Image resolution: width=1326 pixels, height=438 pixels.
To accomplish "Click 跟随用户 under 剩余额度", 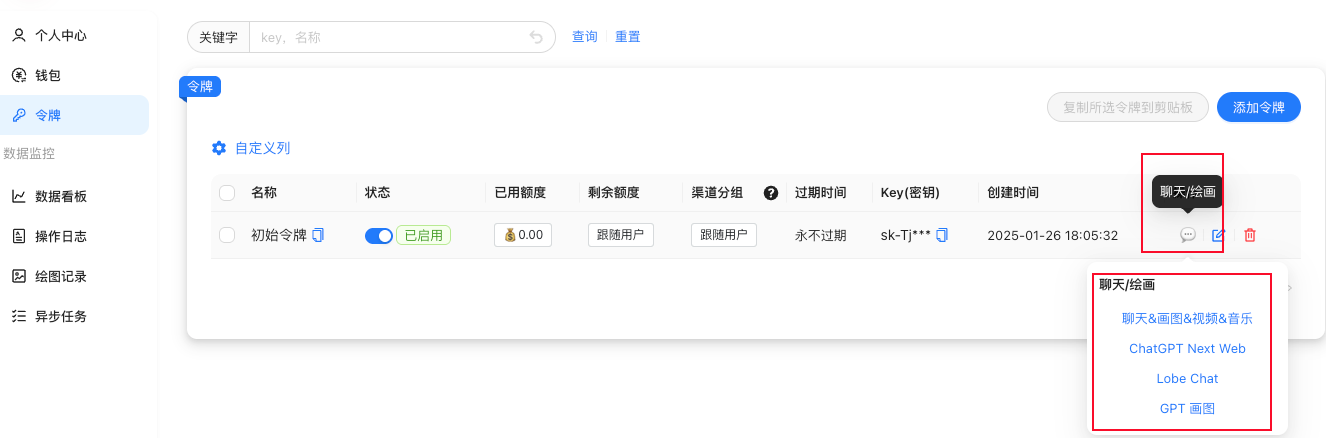I will [x=620, y=235].
